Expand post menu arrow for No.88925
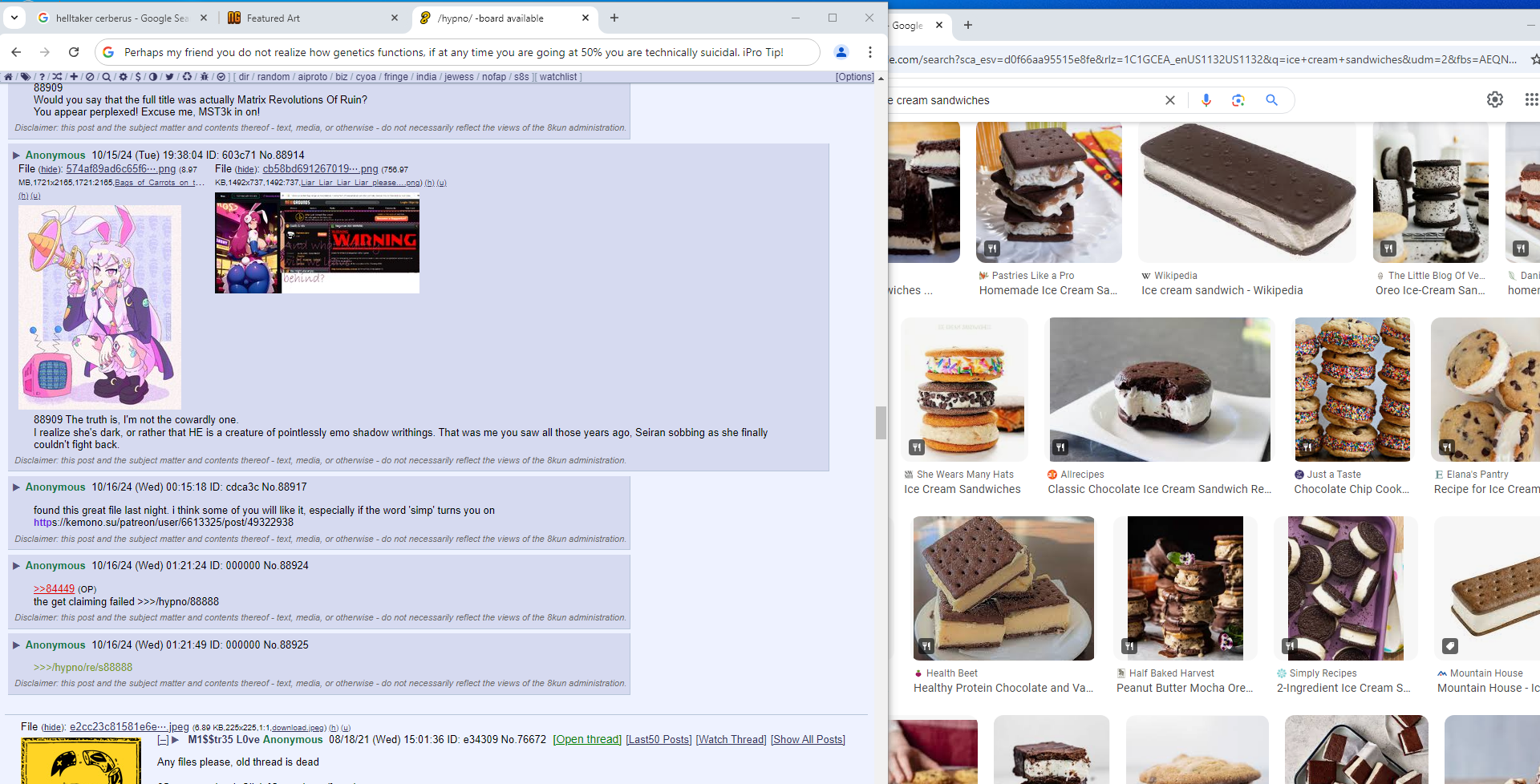Image resolution: width=1540 pixels, height=784 pixels. pyautogui.click(x=16, y=645)
